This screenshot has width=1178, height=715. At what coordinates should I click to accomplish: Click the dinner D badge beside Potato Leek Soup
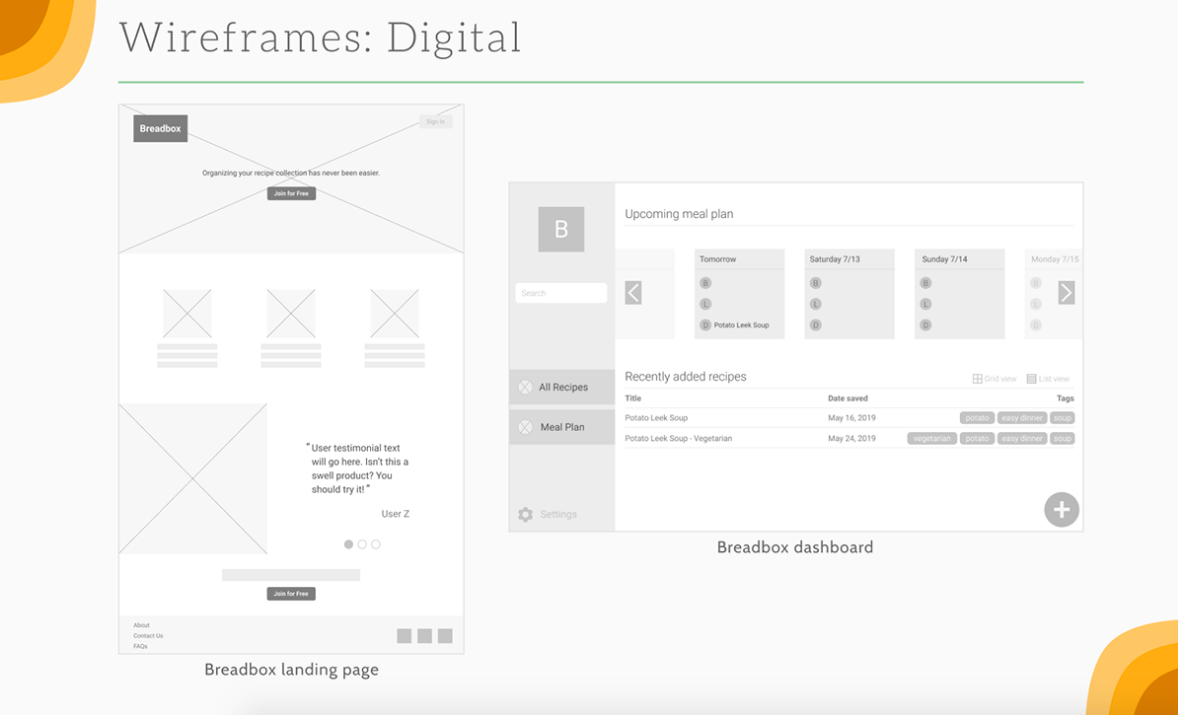(705, 324)
